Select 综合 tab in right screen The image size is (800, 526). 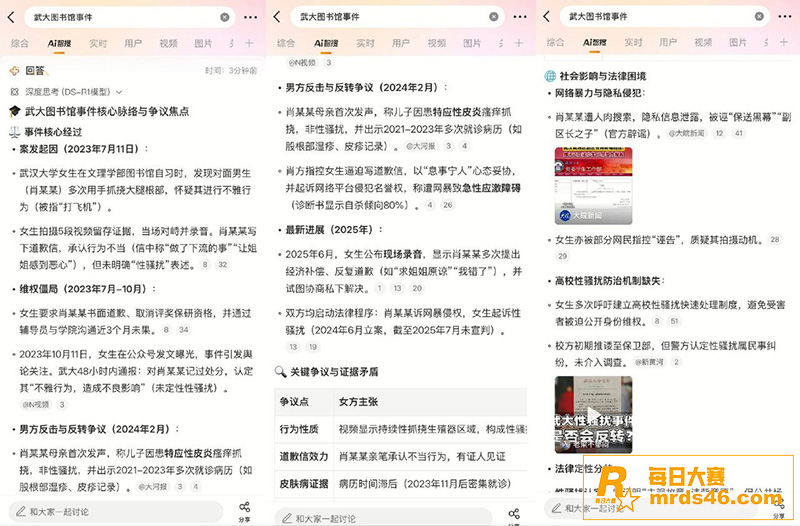tap(555, 42)
